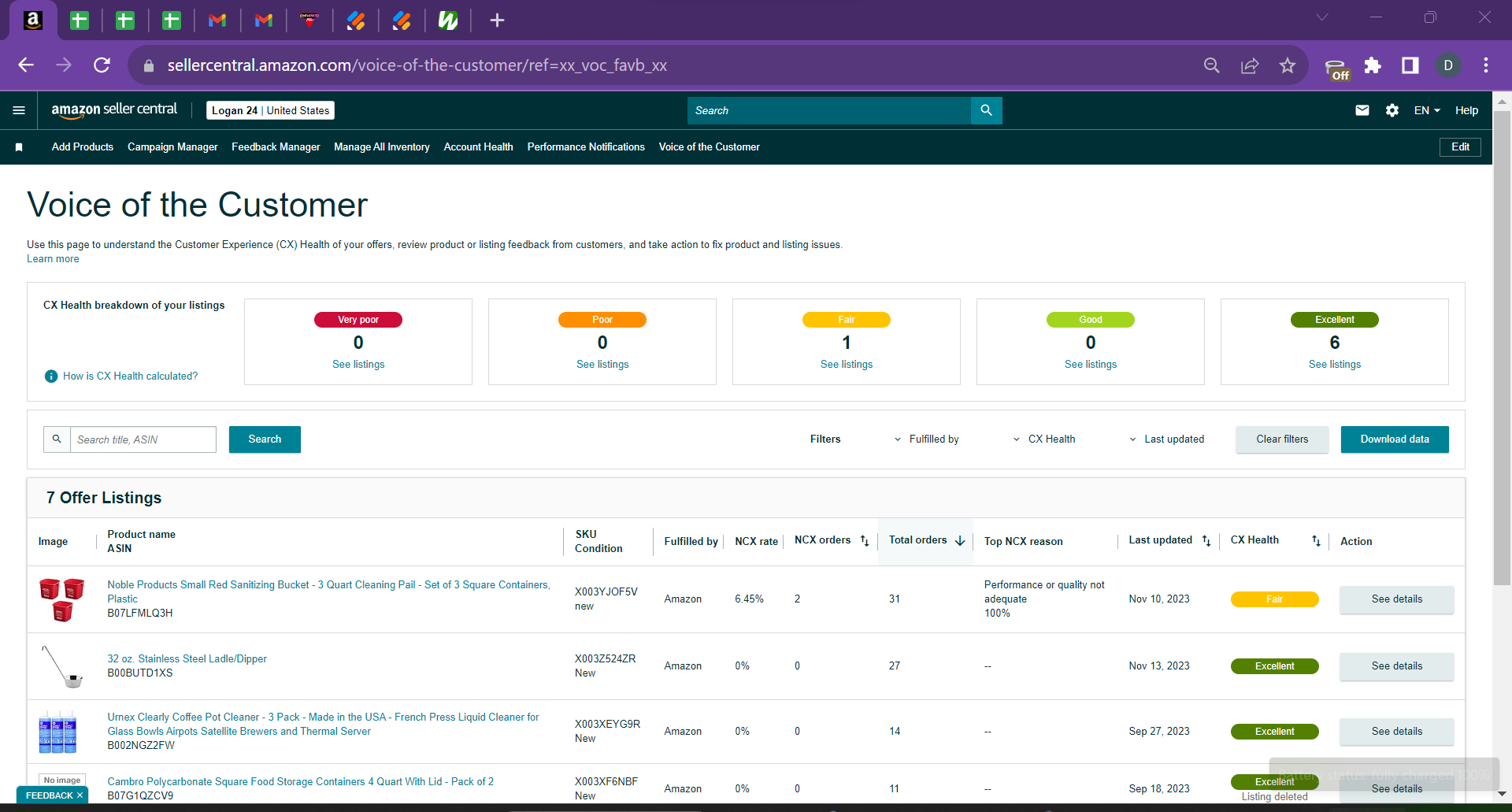The image size is (1512, 812).
Task: Click the Search button for listings
Action: point(265,439)
